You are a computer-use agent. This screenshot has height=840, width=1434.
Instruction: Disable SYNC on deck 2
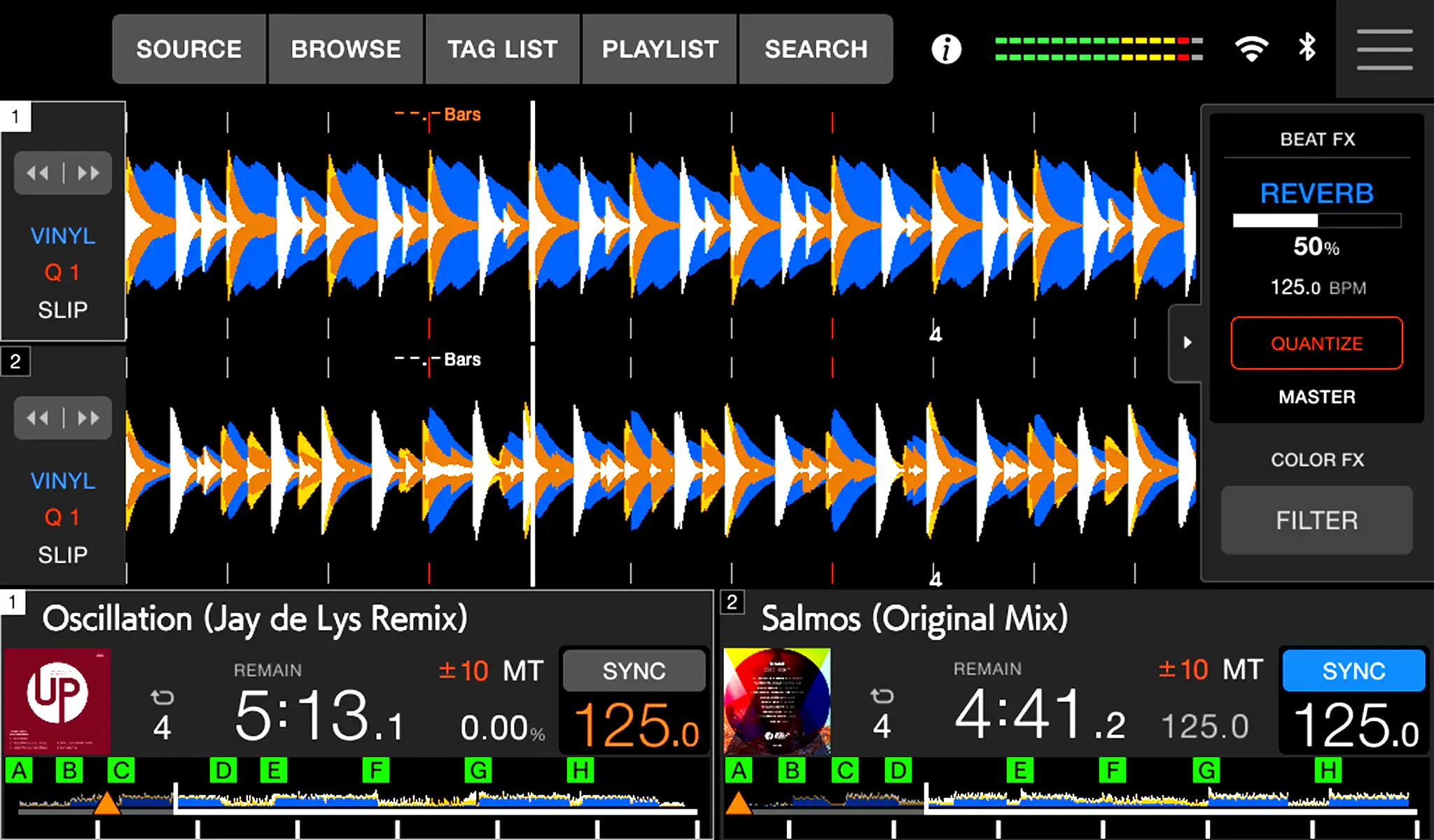[x=1353, y=671]
